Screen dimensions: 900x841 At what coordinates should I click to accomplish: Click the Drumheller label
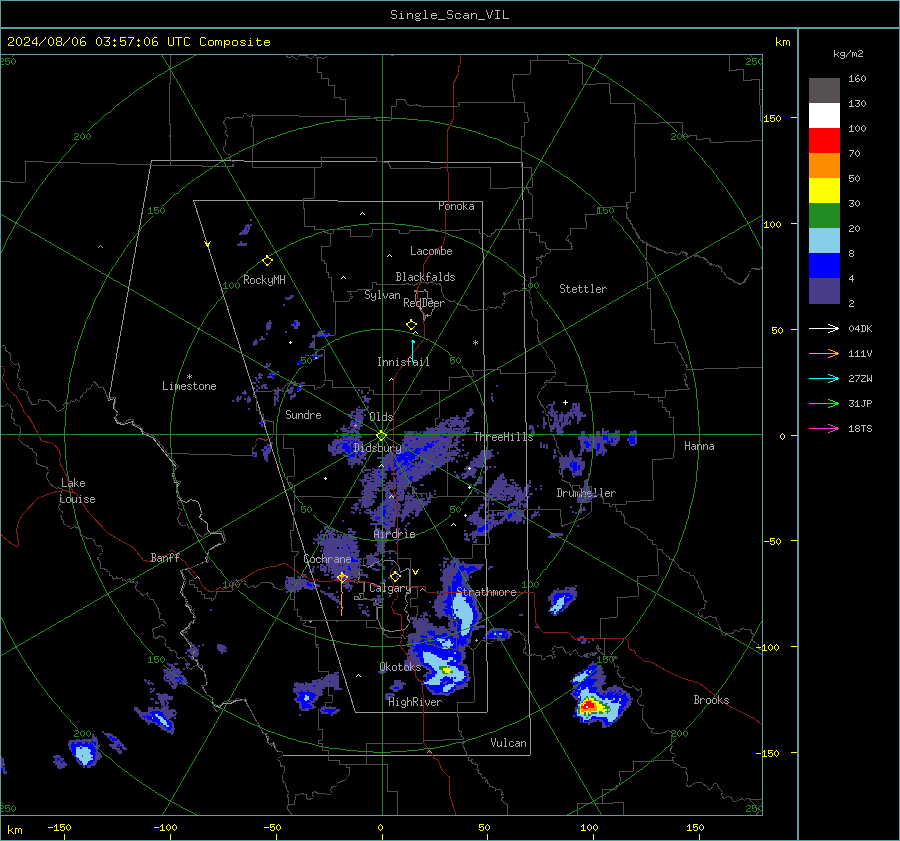586,493
